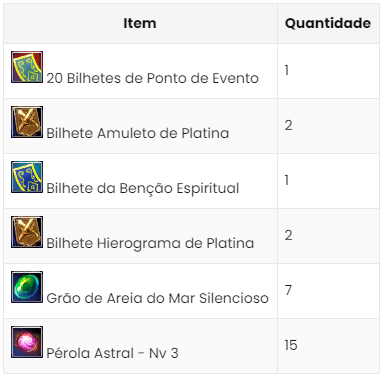Click the Bilhete da Benção Espiritual icon

click(27, 177)
